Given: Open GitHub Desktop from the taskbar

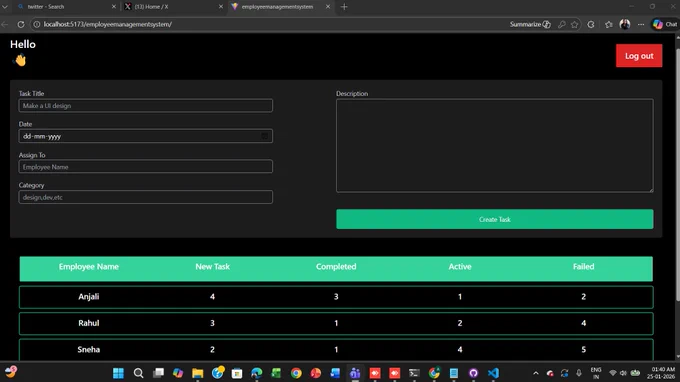Looking at the screenshot, I should 473,373.
